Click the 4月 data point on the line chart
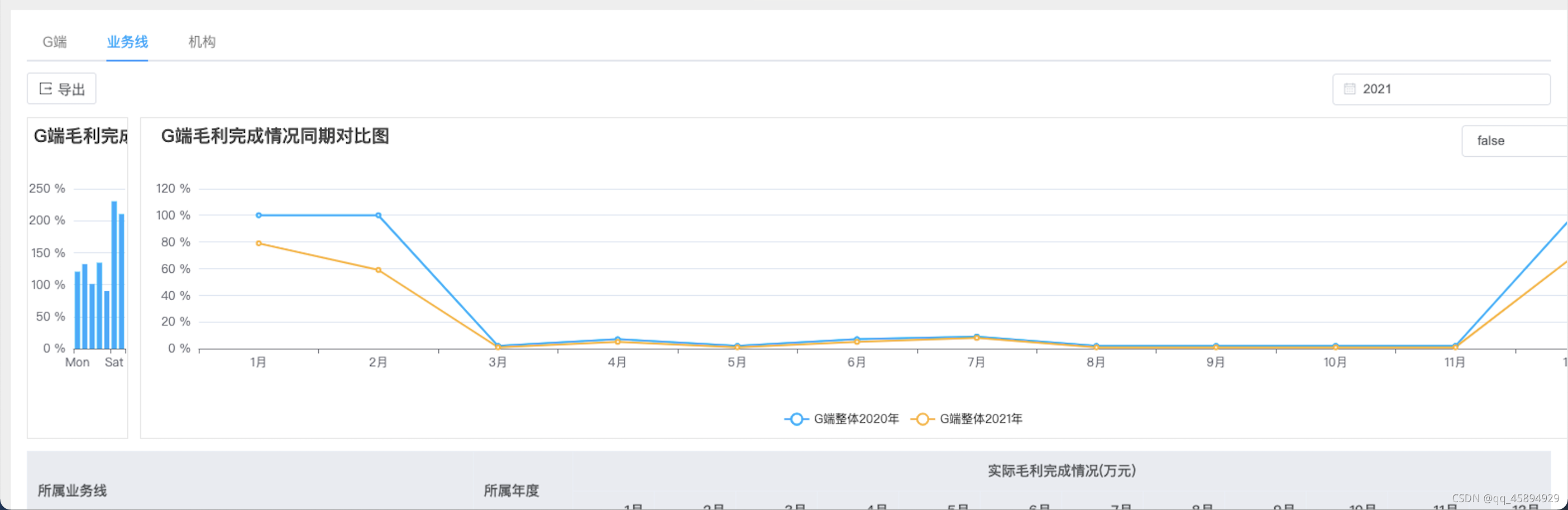The image size is (1568, 510). point(617,340)
